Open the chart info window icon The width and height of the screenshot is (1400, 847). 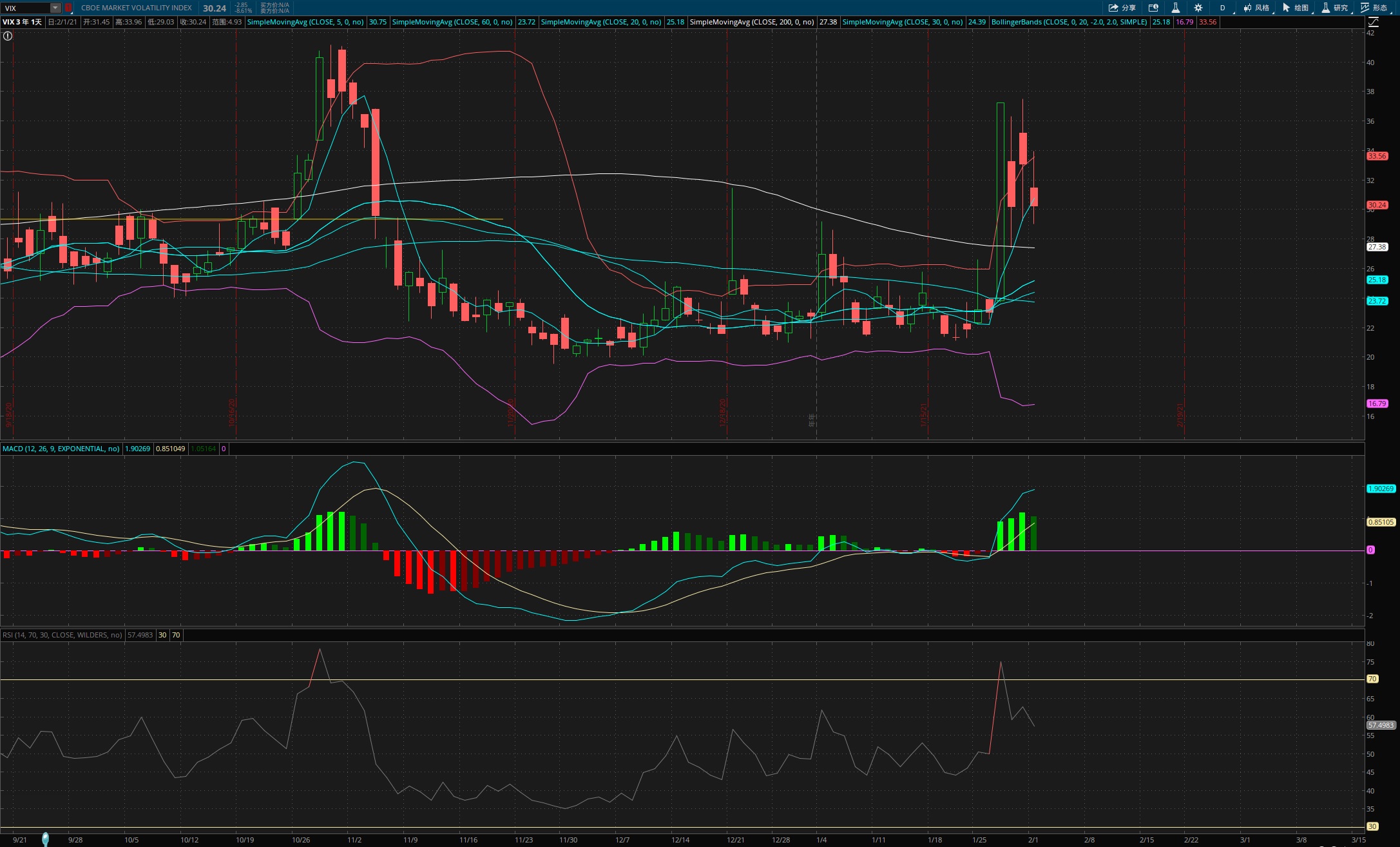pyautogui.click(x=1153, y=8)
